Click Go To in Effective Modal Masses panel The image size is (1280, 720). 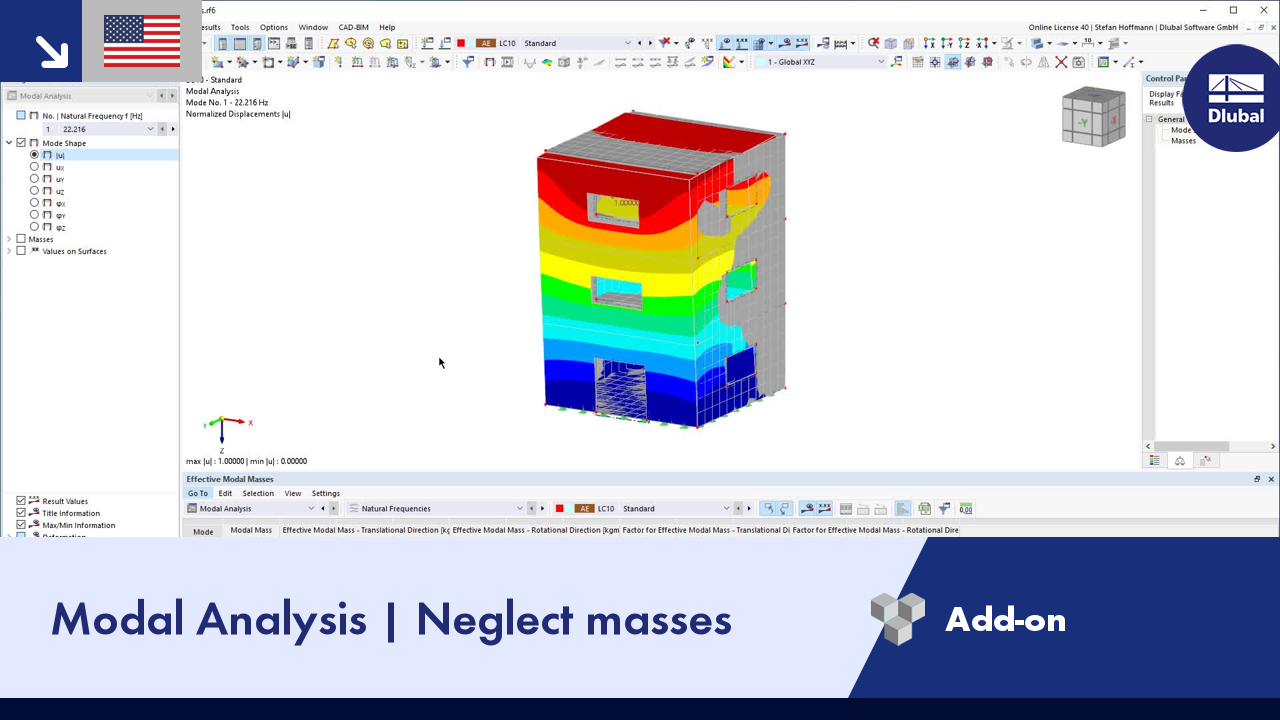[x=198, y=493]
